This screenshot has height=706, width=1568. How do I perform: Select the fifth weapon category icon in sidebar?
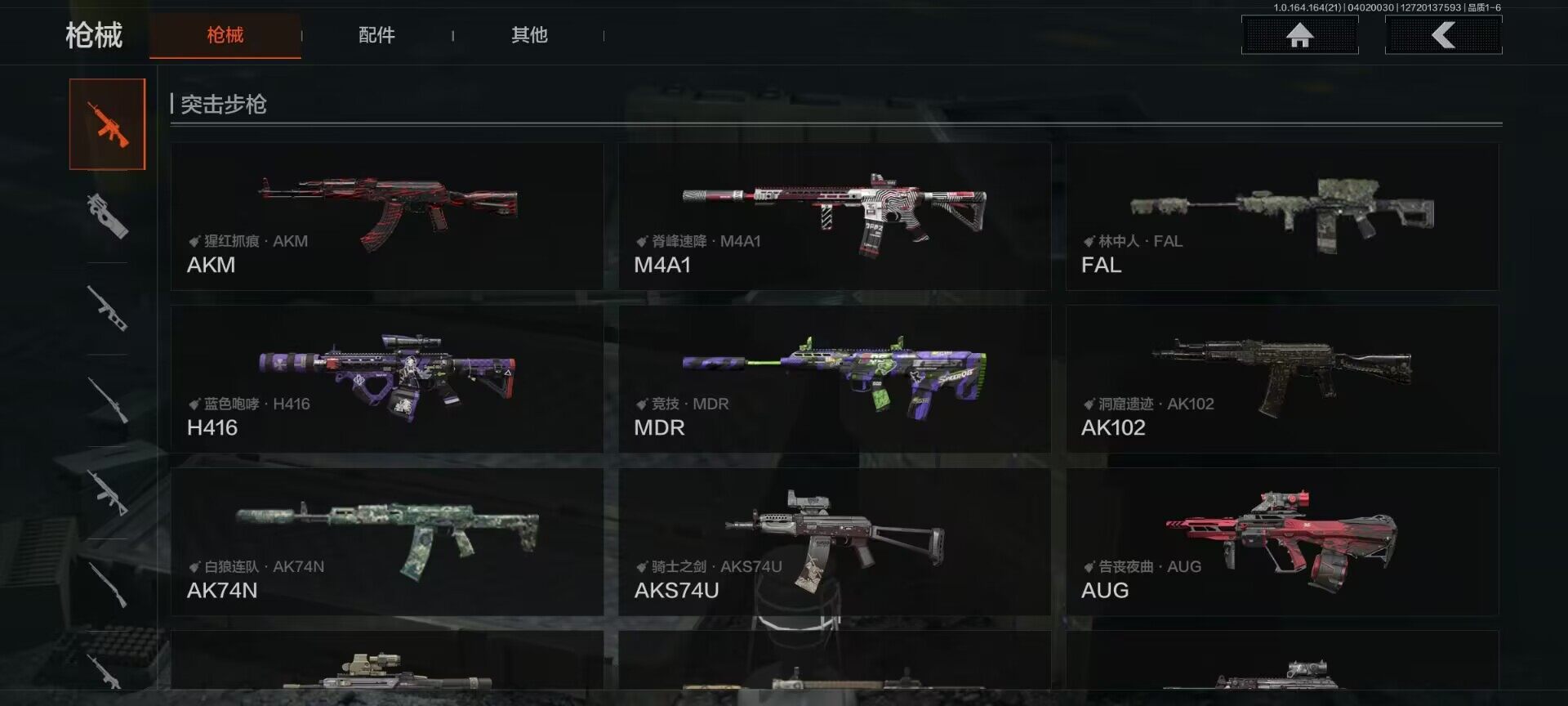click(x=107, y=493)
